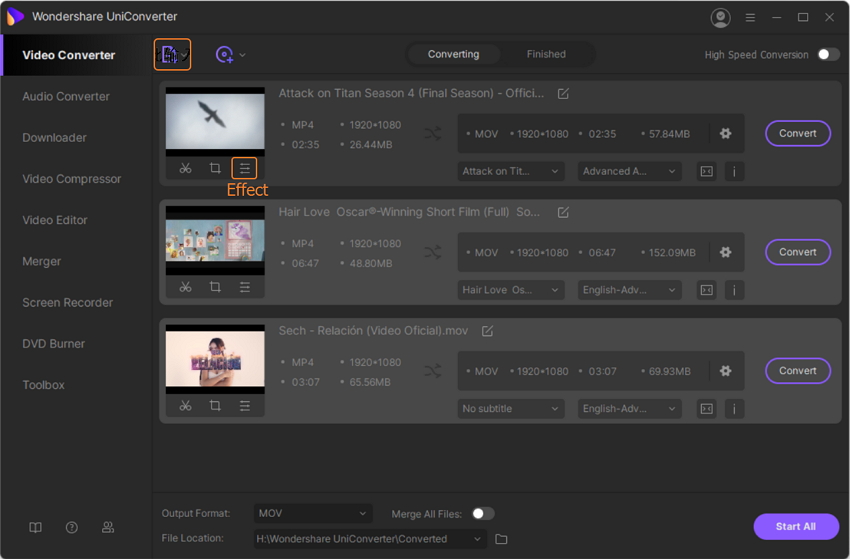Click preview icon in Hair Love row
The height and width of the screenshot is (559, 850).
(x=706, y=290)
